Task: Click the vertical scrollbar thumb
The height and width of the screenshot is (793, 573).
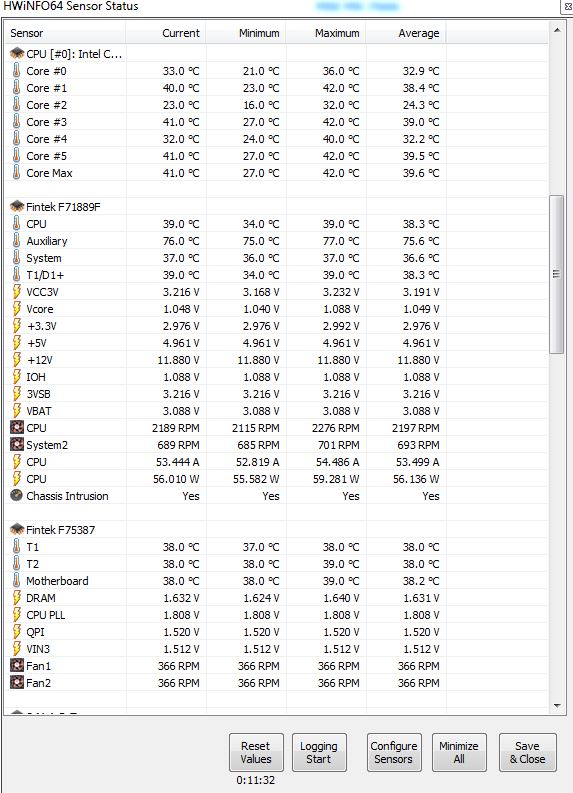Action: [557, 274]
